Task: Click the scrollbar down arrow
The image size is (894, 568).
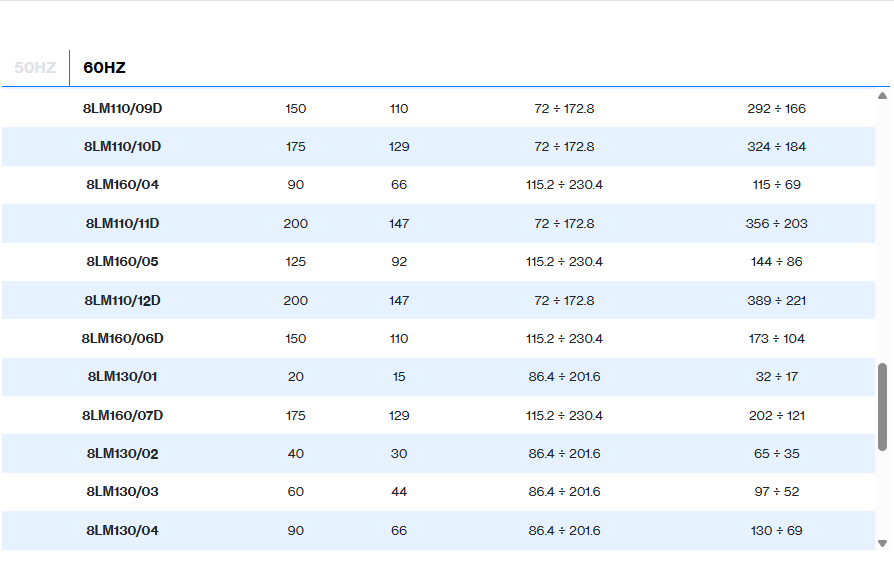Action: coord(882,543)
